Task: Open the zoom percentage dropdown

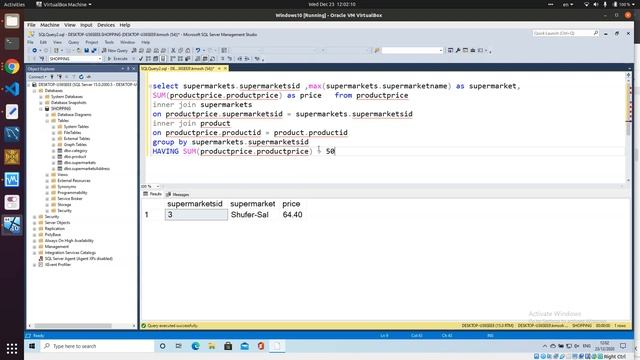Action: (x=158, y=187)
